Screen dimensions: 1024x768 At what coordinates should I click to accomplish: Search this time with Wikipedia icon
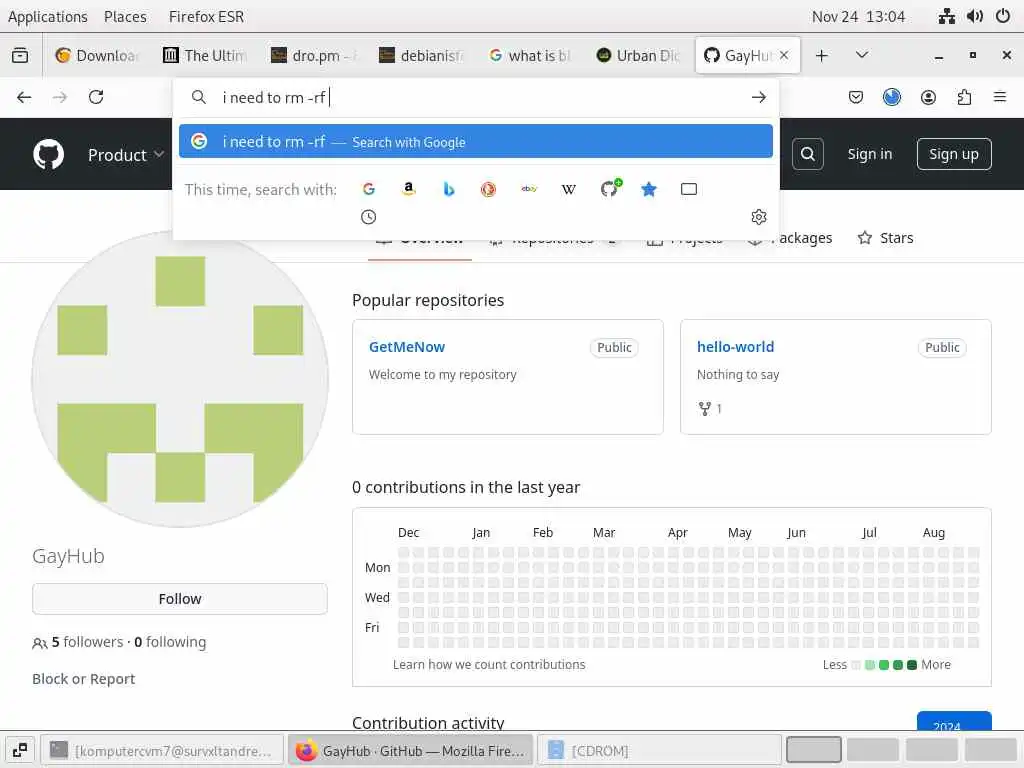pos(569,189)
